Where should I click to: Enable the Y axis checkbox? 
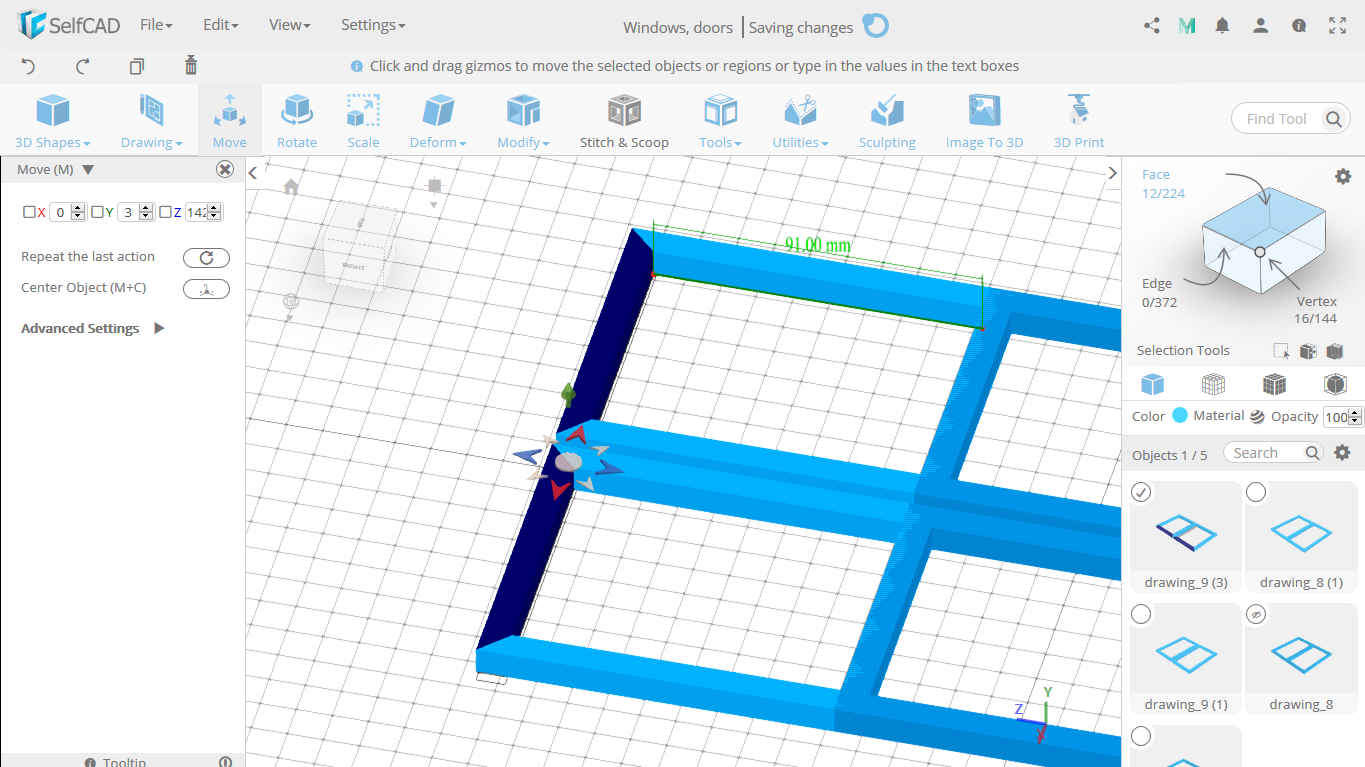(97, 212)
